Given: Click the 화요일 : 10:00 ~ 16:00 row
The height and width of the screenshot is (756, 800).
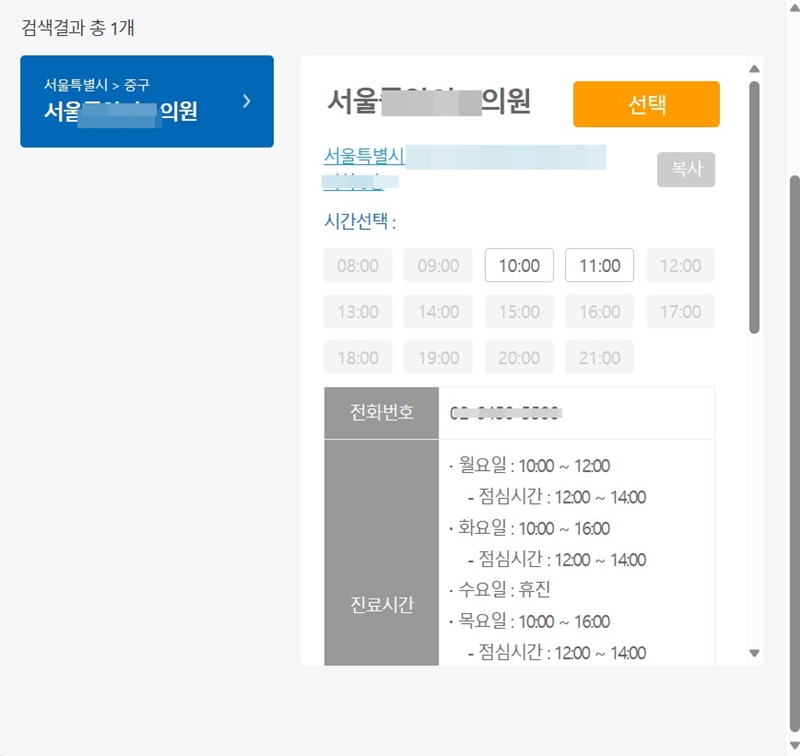Looking at the screenshot, I should click(x=529, y=528).
